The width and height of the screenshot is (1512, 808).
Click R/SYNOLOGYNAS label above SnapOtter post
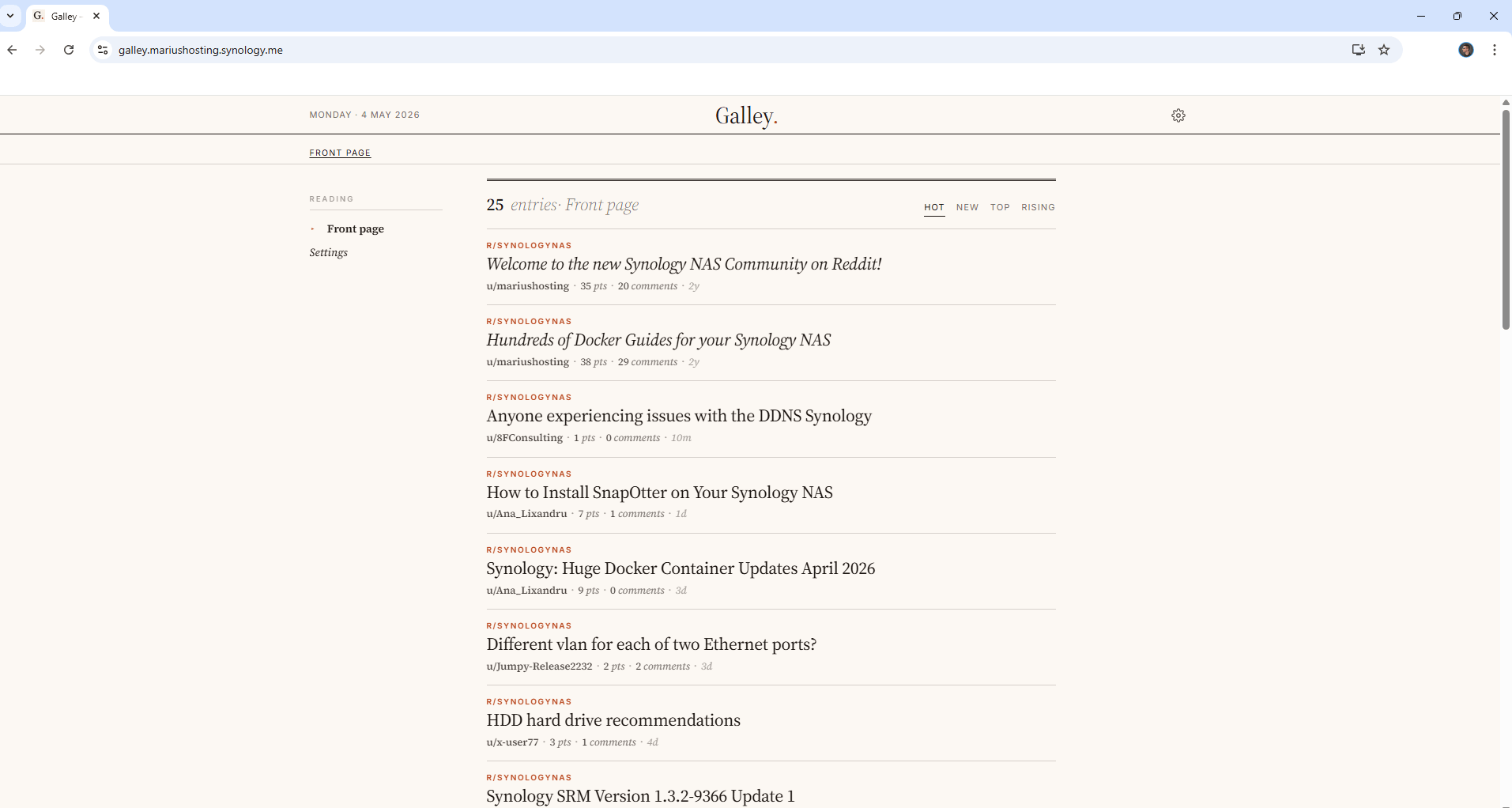[x=529, y=474]
